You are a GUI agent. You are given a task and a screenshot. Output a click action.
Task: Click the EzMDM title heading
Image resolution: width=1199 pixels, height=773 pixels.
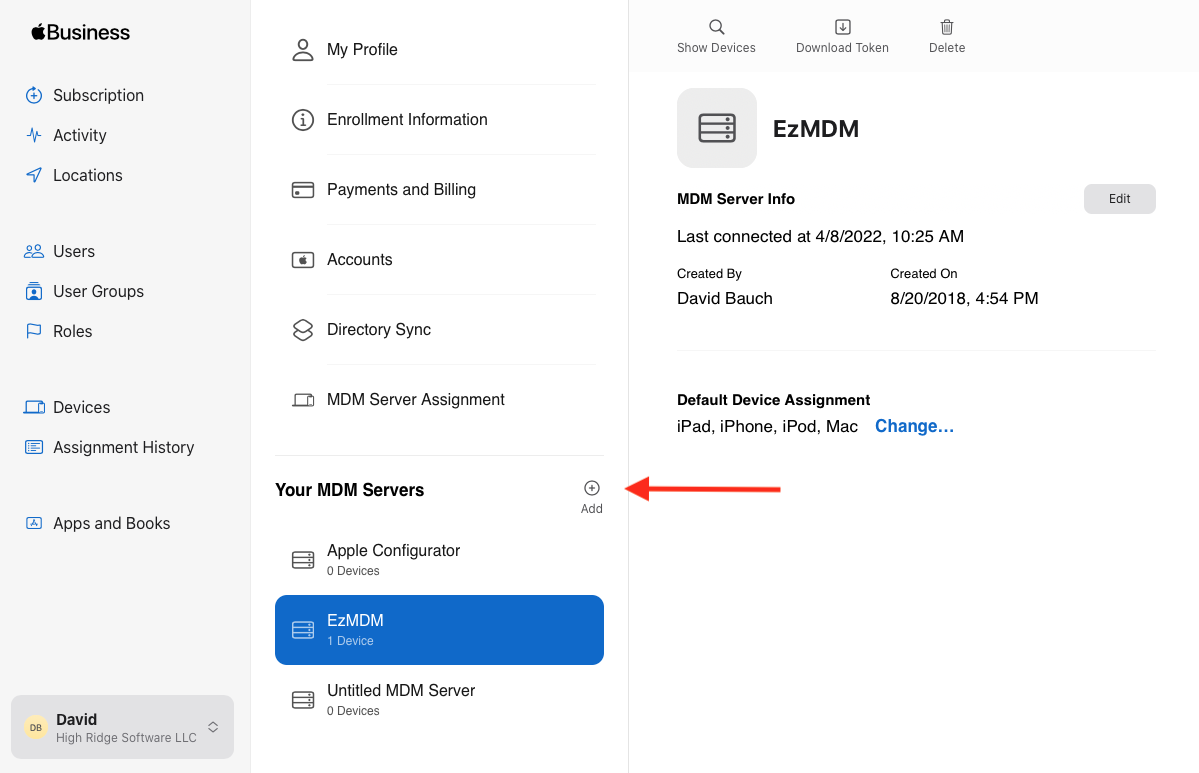(x=816, y=128)
